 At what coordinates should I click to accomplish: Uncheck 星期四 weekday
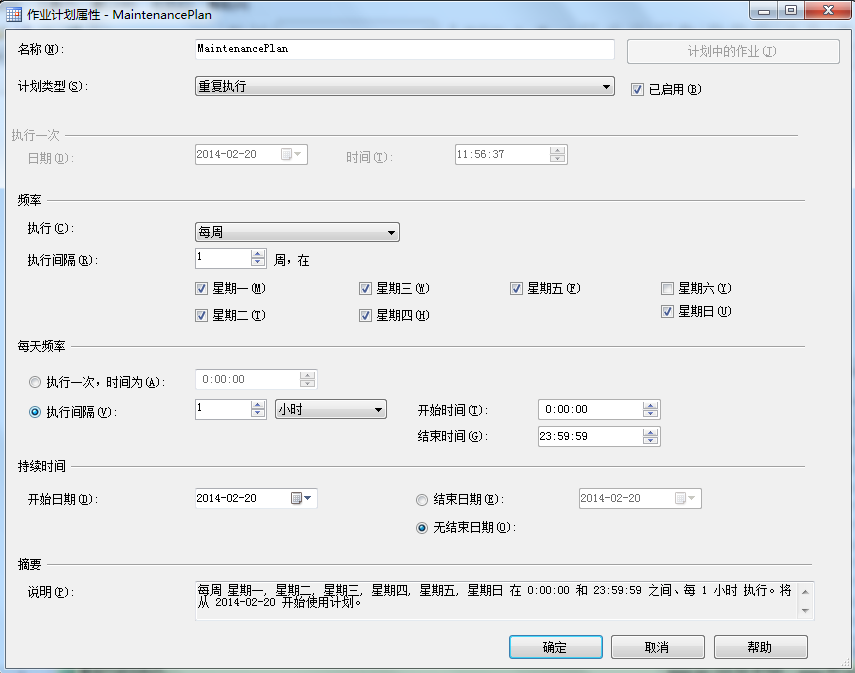click(x=365, y=315)
